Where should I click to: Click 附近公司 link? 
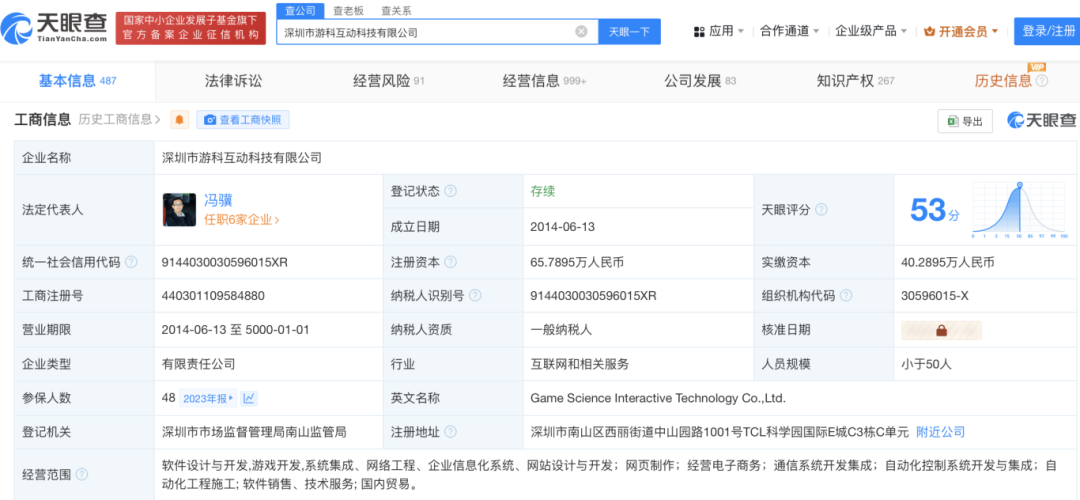(x=940, y=433)
